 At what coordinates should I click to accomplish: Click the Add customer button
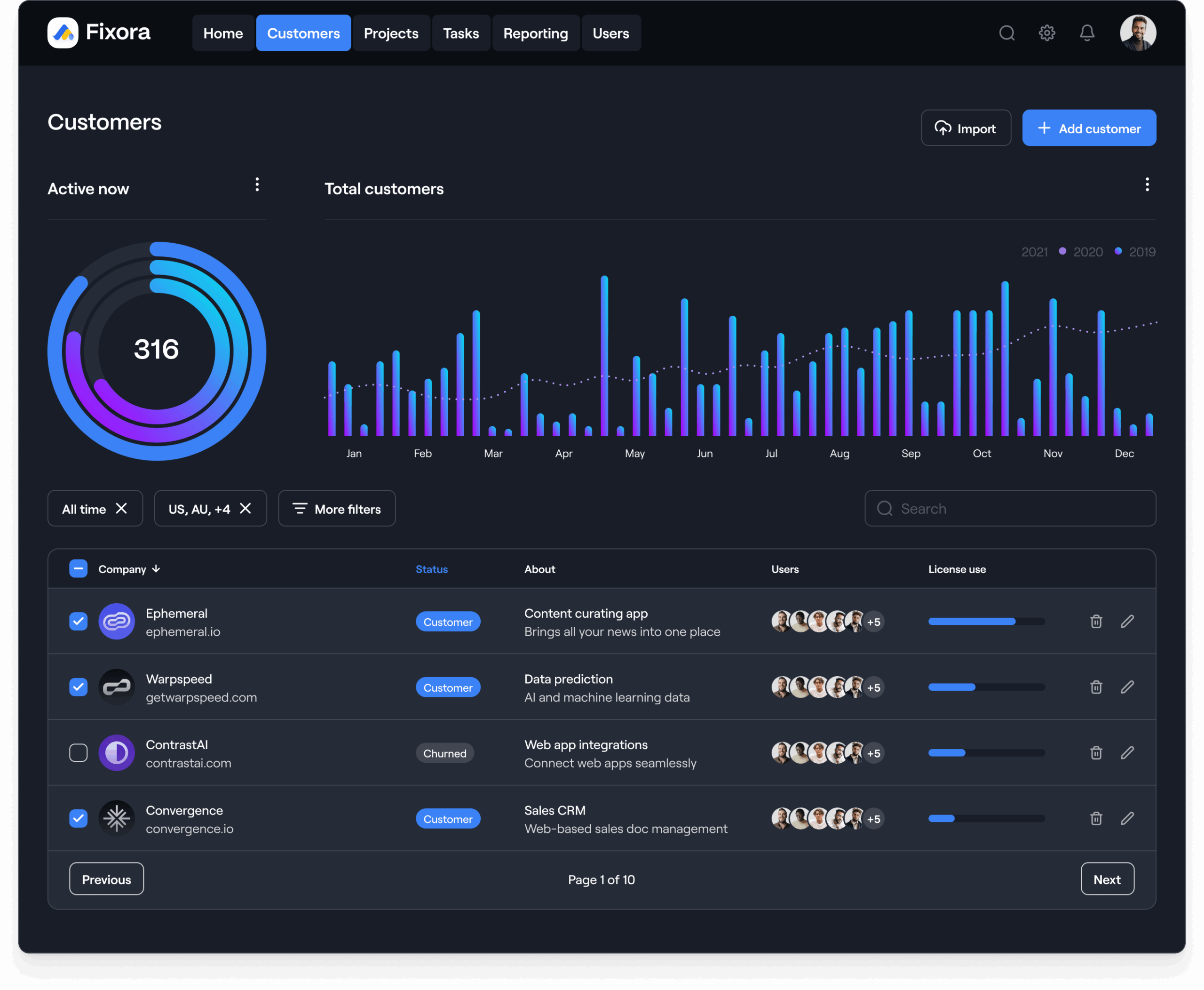1089,128
